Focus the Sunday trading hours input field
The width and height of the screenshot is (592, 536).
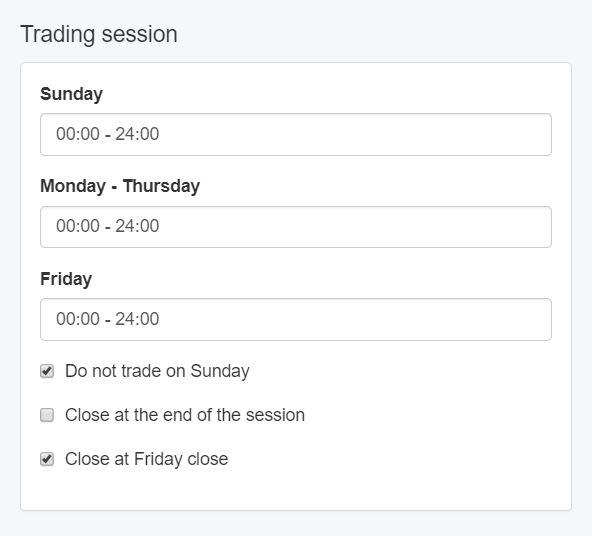tap(296, 134)
